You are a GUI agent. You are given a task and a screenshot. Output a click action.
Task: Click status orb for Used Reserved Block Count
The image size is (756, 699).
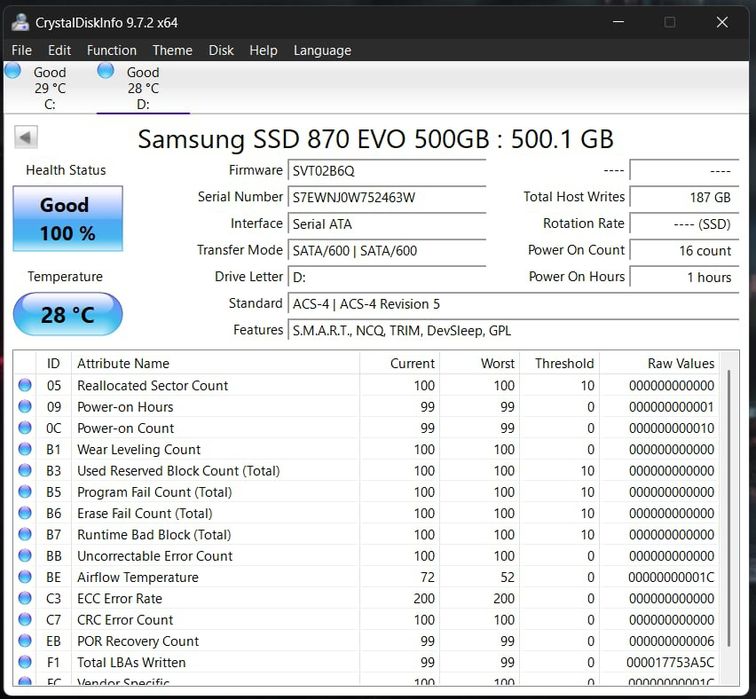(x=25, y=470)
